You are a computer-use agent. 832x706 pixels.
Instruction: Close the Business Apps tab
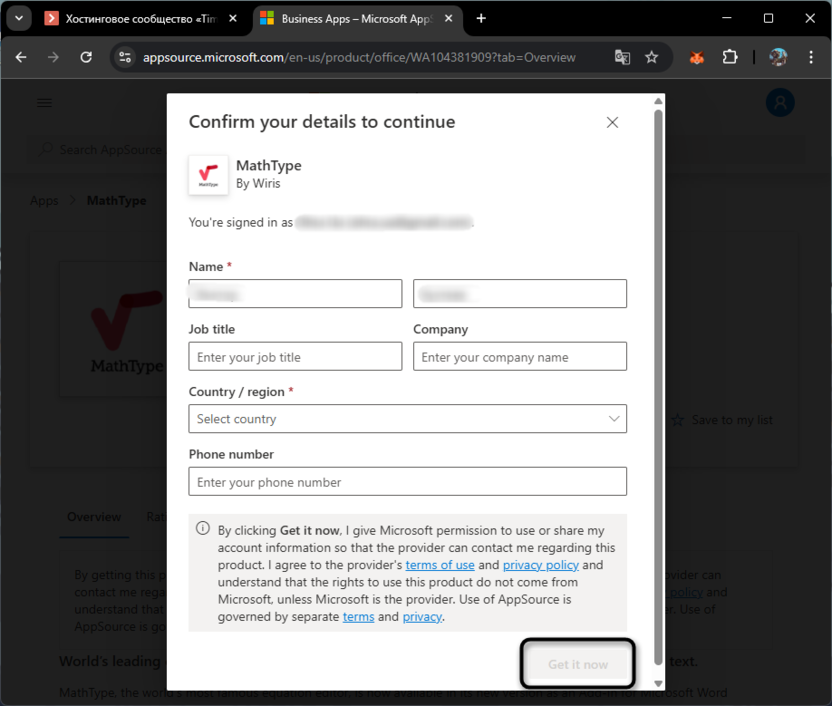pyautogui.click(x=448, y=19)
